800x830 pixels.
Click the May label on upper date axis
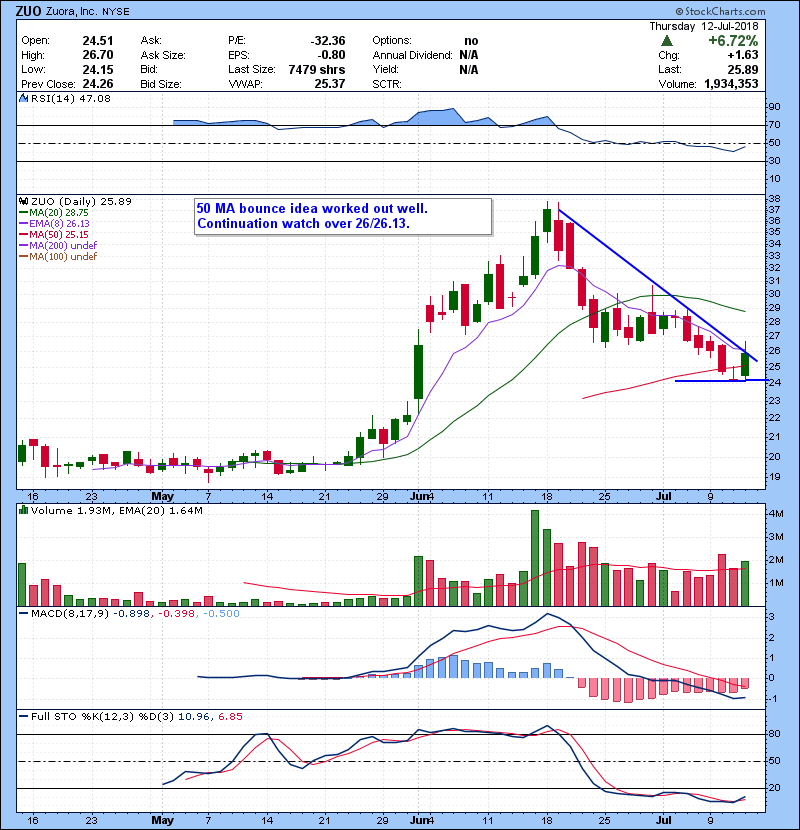[x=163, y=497]
